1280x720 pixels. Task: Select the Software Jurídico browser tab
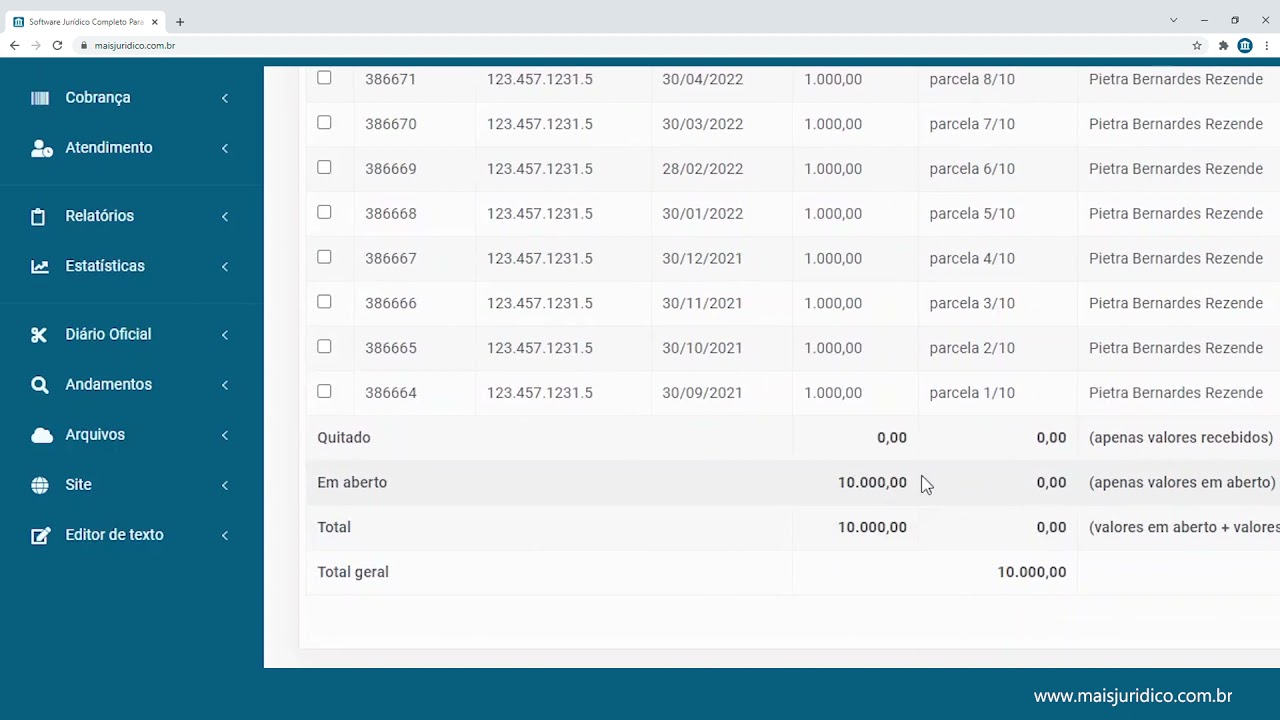[x=86, y=21]
